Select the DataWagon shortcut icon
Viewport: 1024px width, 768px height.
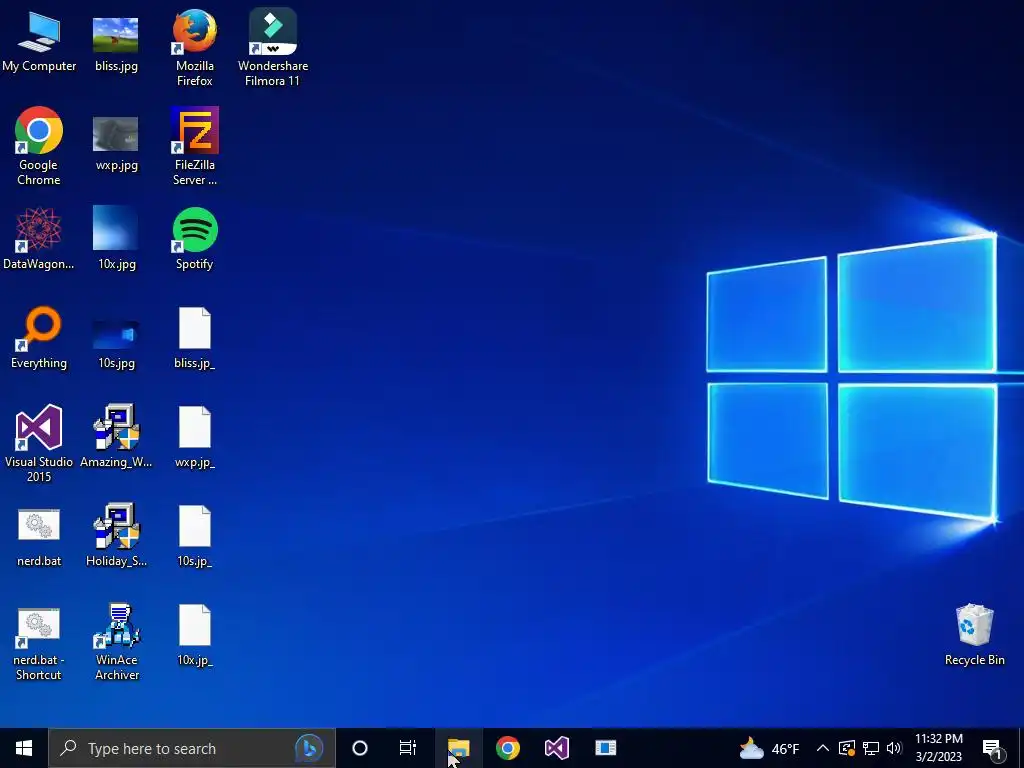pos(39,240)
